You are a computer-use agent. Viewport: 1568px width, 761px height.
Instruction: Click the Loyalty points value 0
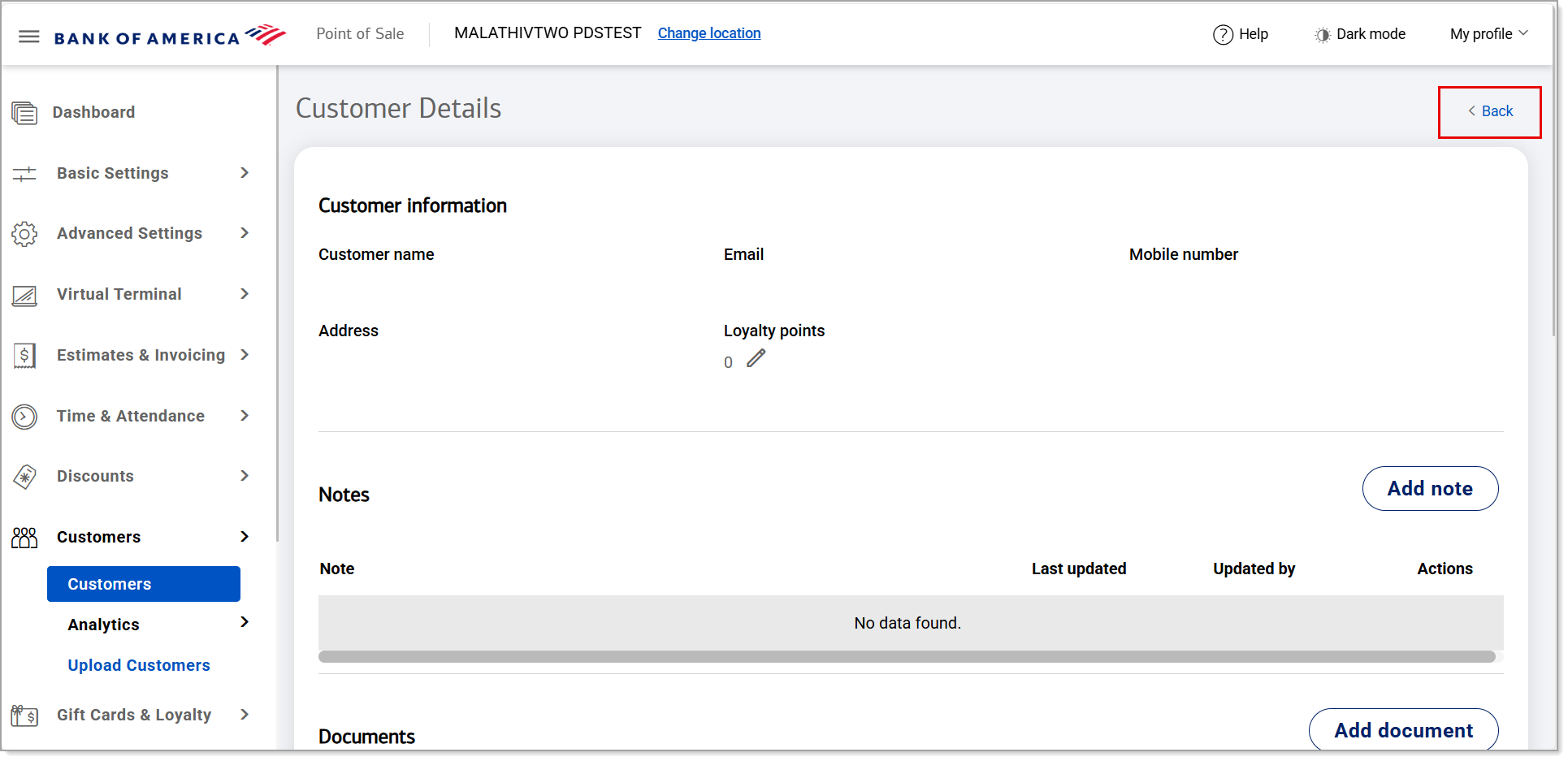[x=728, y=362]
